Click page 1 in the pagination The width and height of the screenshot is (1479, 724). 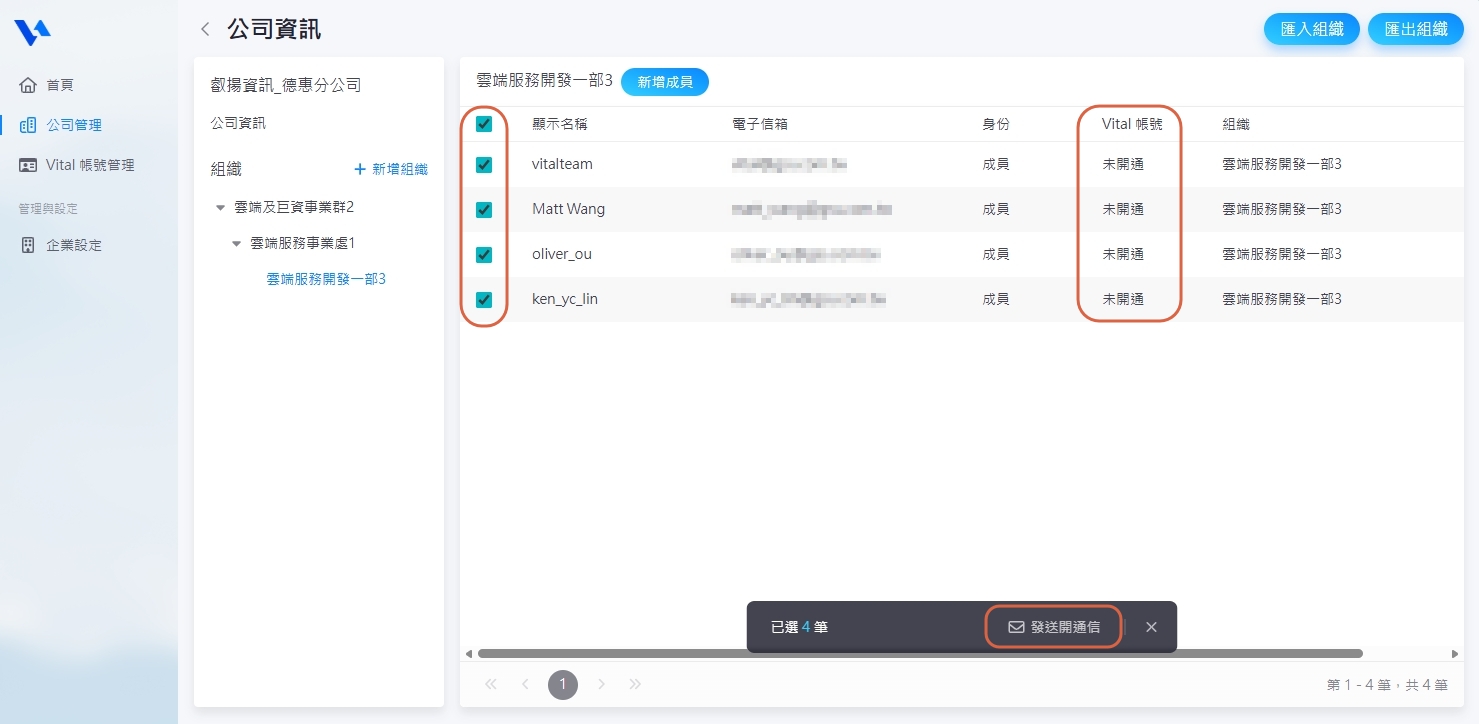(563, 685)
